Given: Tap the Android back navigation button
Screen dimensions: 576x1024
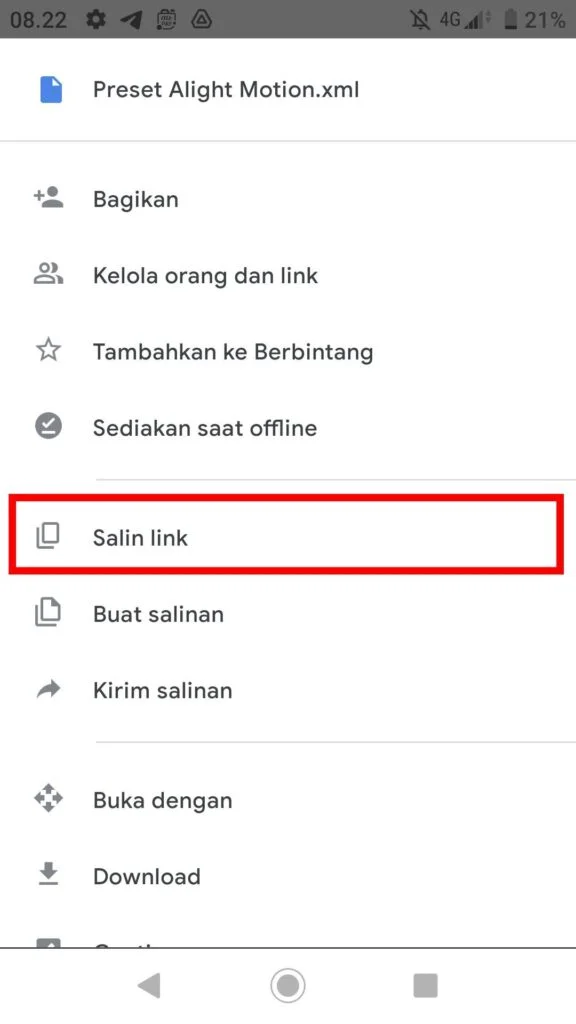Looking at the screenshot, I should 150,985.
